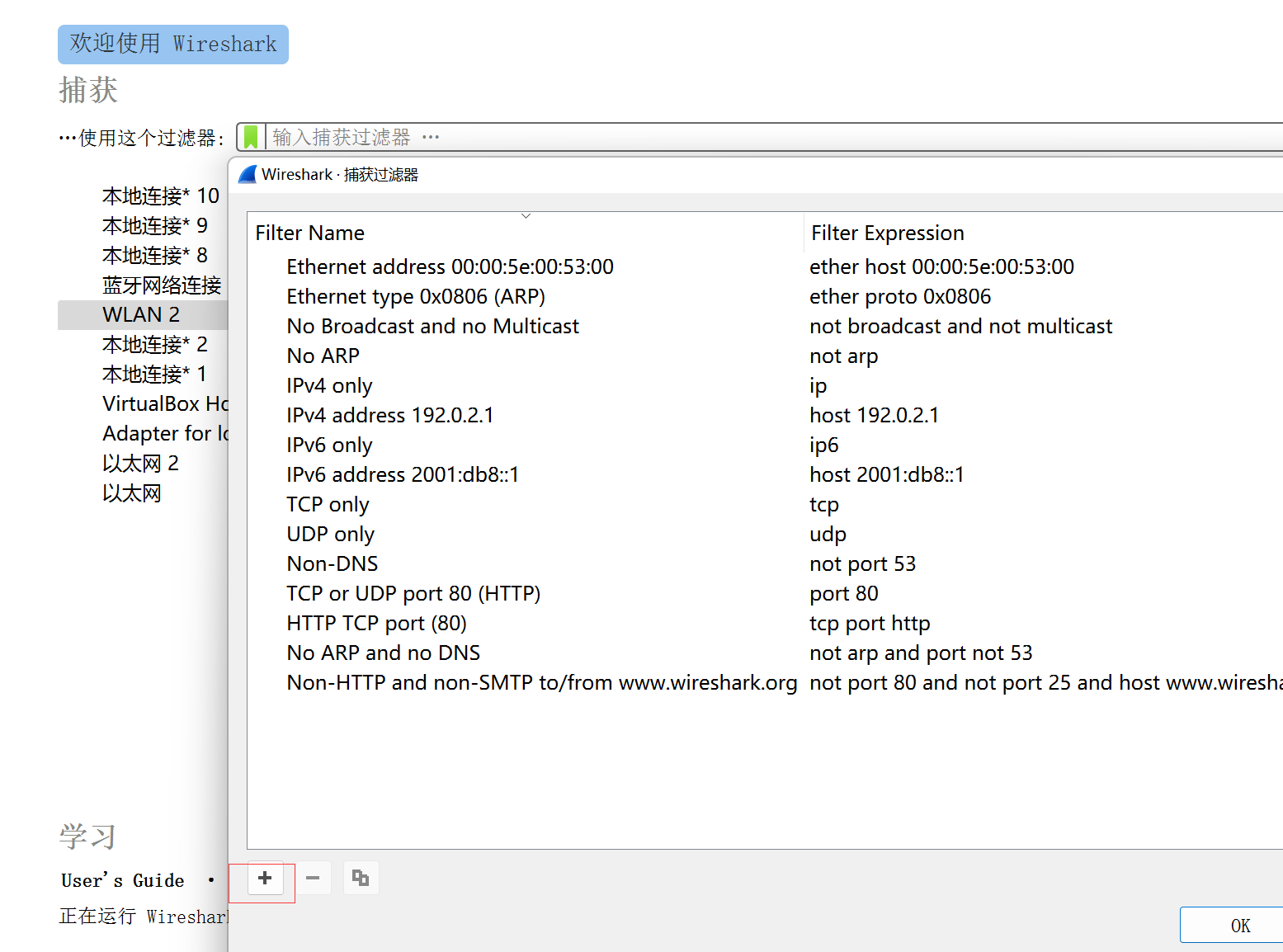Select the 本地连接* 9 interface
1283x952 pixels.
155,225
